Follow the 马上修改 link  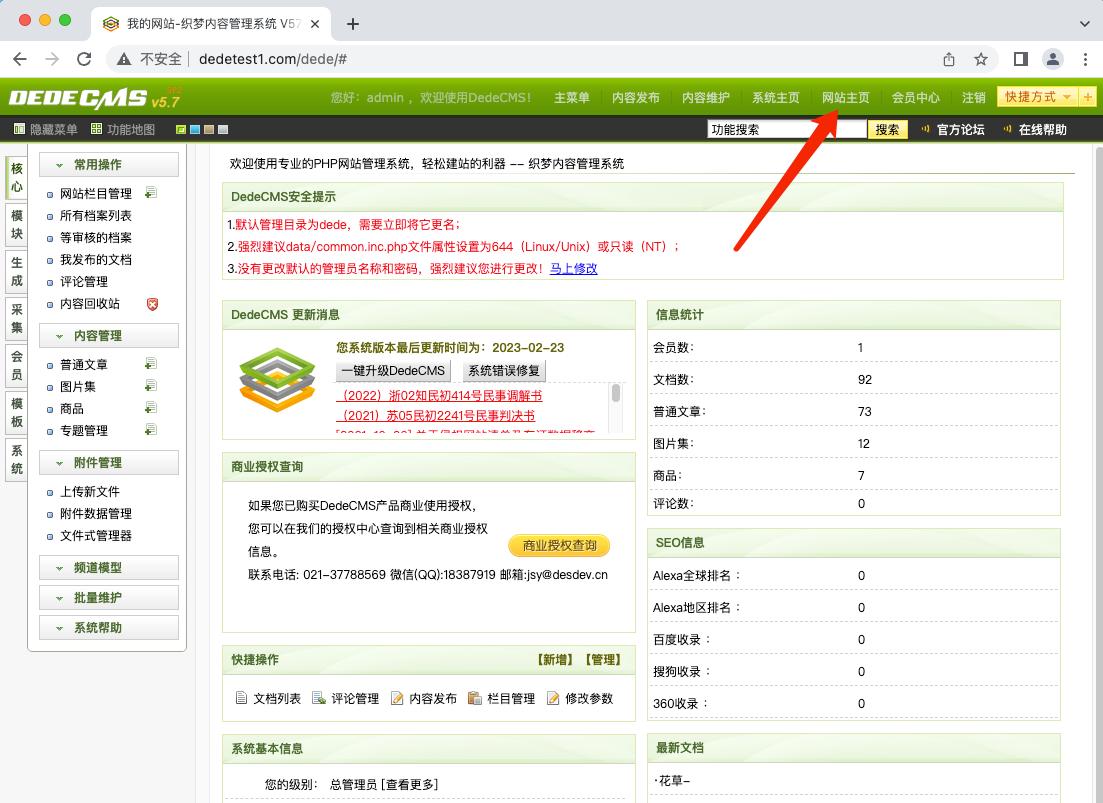[x=573, y=268]
